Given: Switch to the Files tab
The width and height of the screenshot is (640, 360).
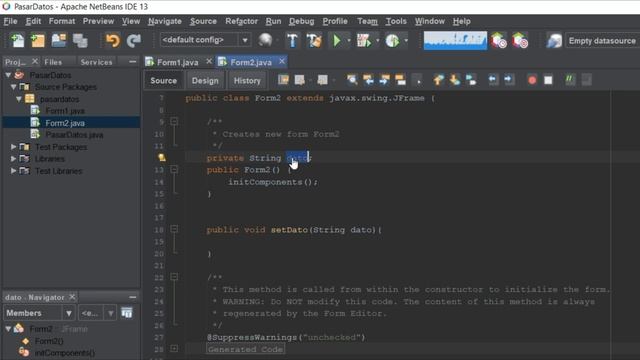Looking at the screenshot, I should click(x=53, y=62).
